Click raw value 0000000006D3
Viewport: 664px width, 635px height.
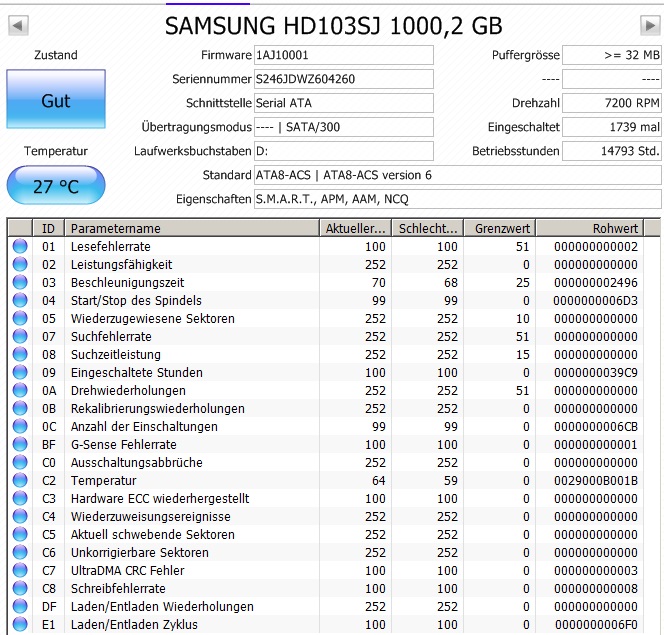(595, 301)
